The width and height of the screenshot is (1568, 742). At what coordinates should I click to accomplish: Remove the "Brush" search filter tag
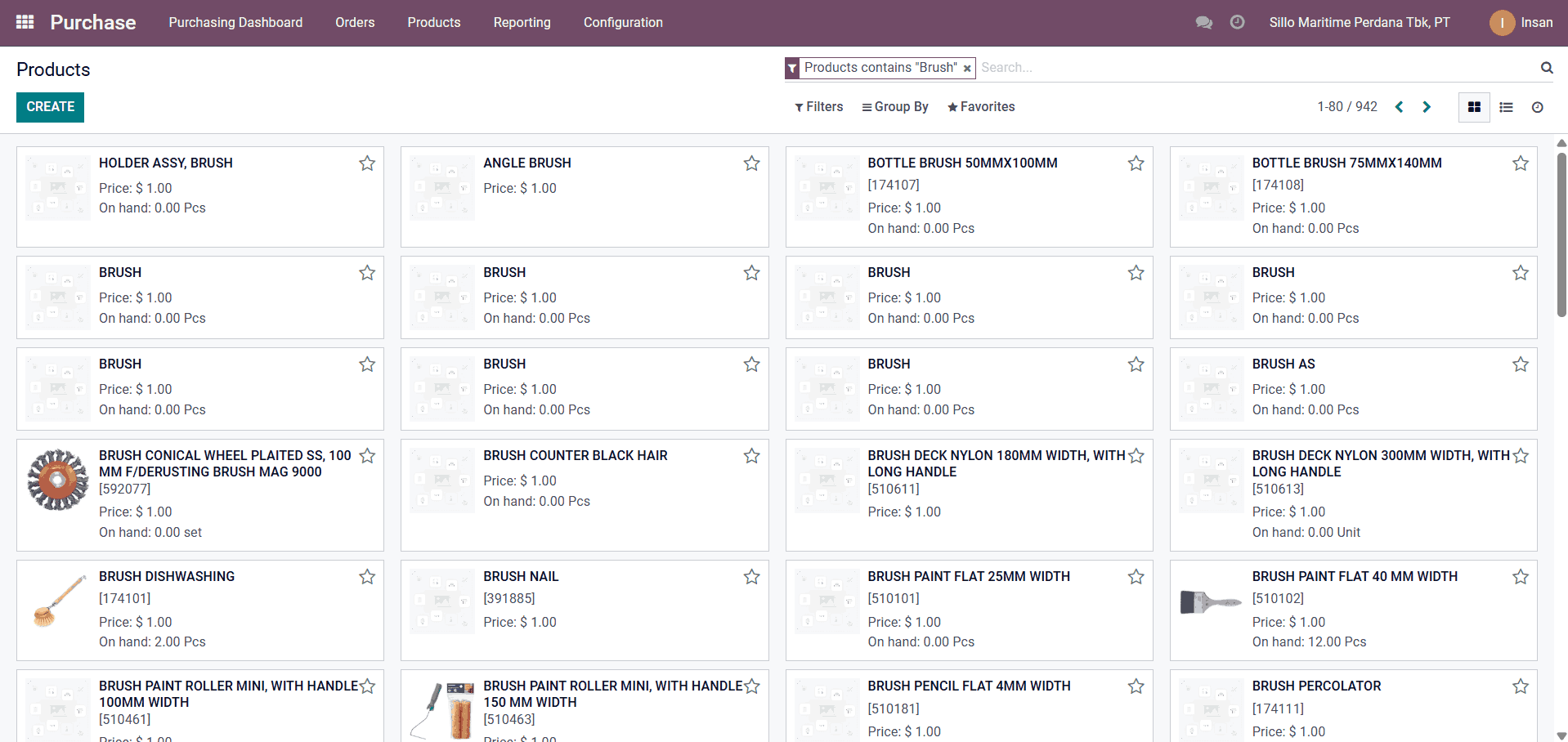click(967, 69)
